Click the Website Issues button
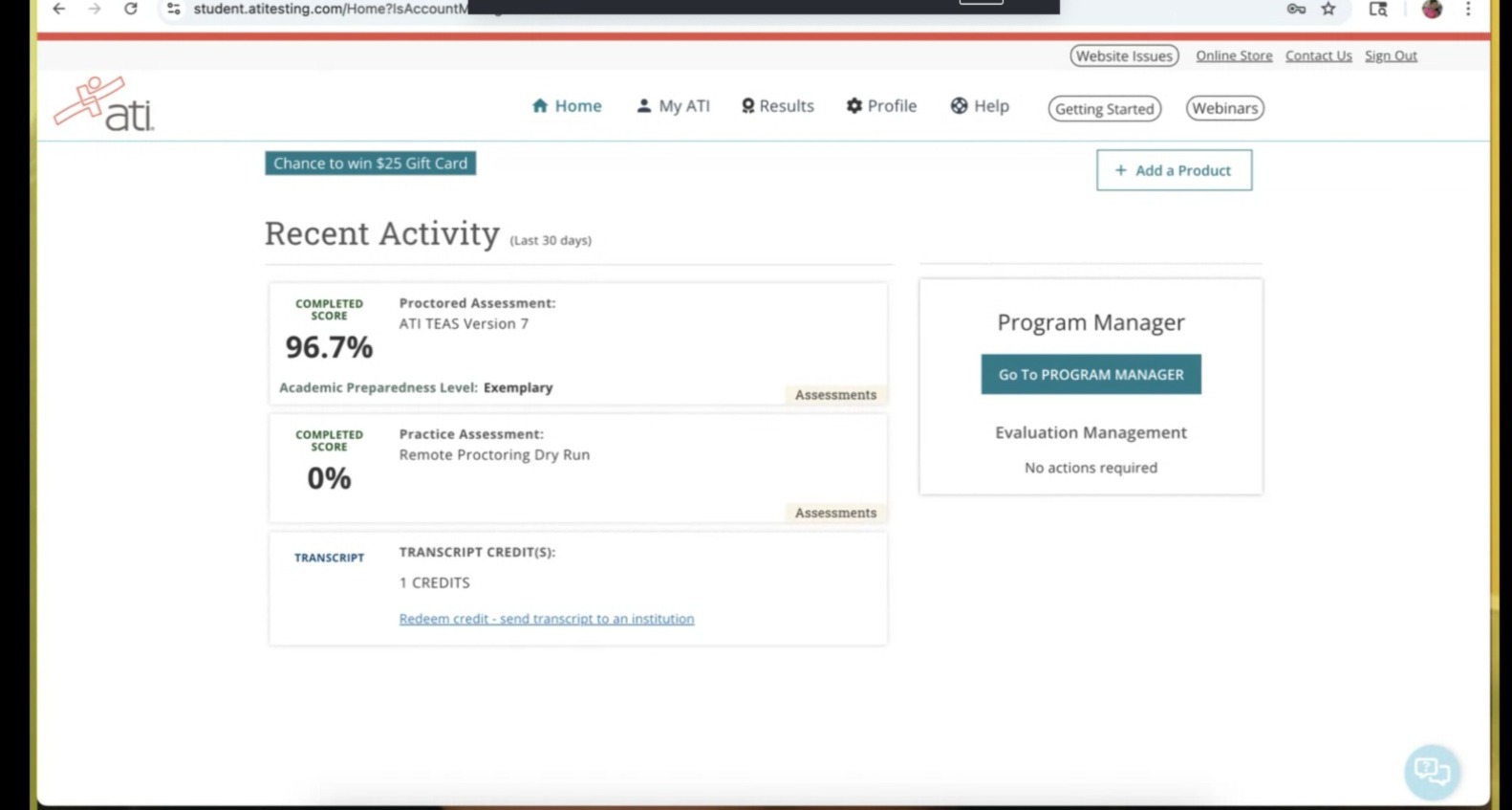This screenshot has height=810, width=1512. [x=1124, y=55]
